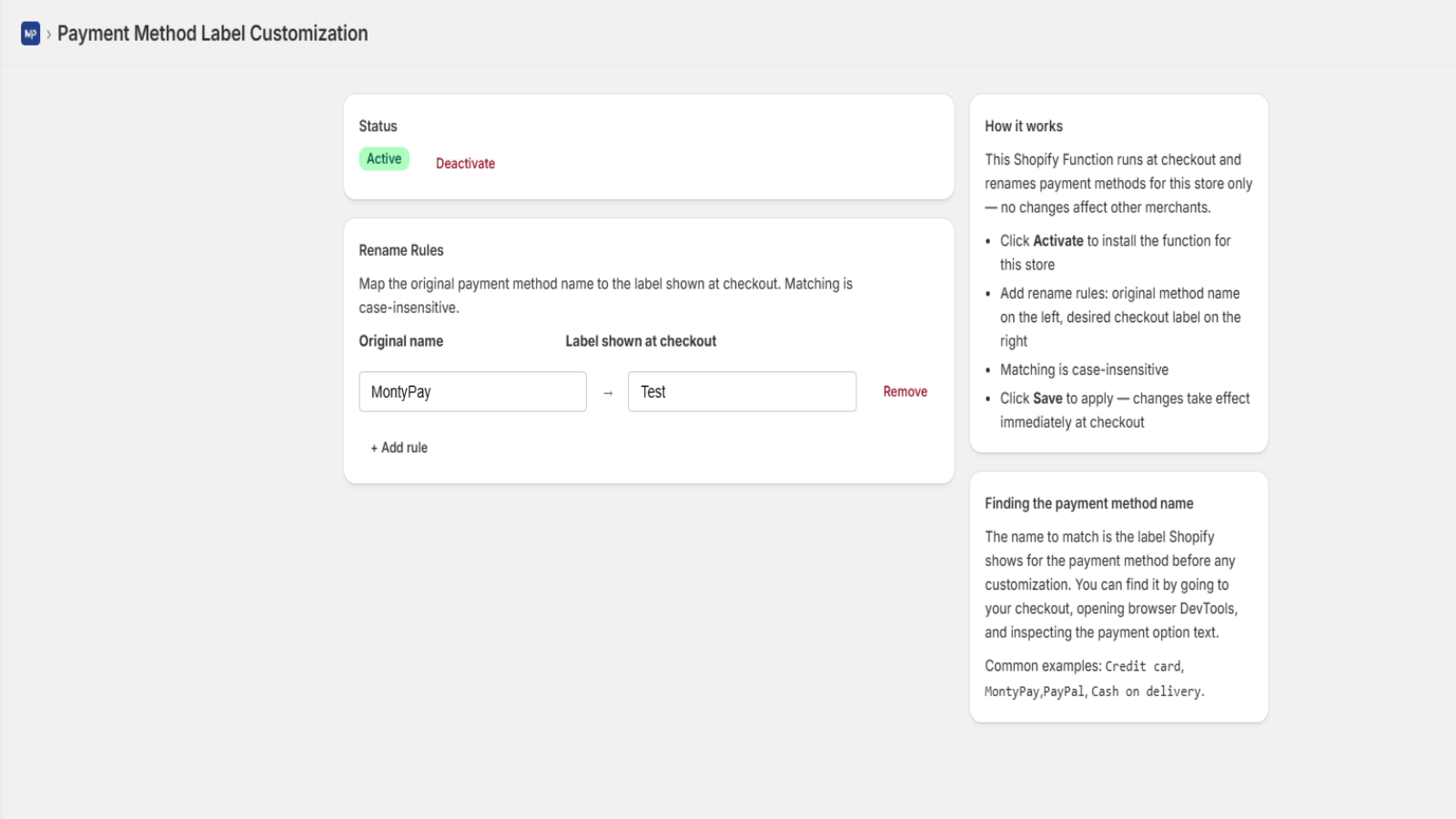Click the Deactivate link

pyautogui.click(x=465, y=164)
